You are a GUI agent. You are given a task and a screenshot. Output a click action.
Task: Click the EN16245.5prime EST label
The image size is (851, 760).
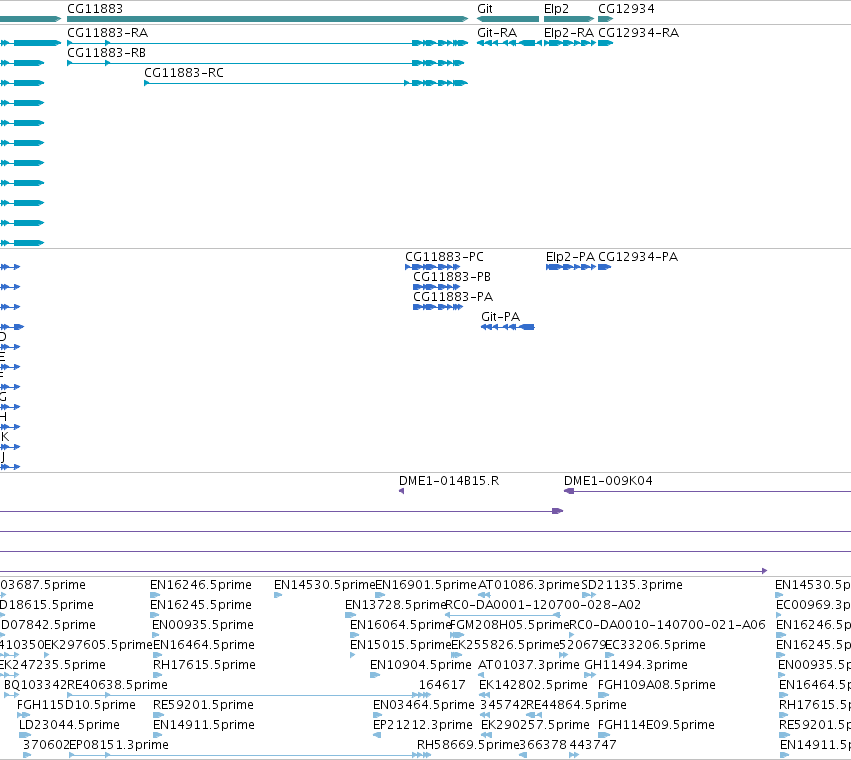click(x=201, y=605)
